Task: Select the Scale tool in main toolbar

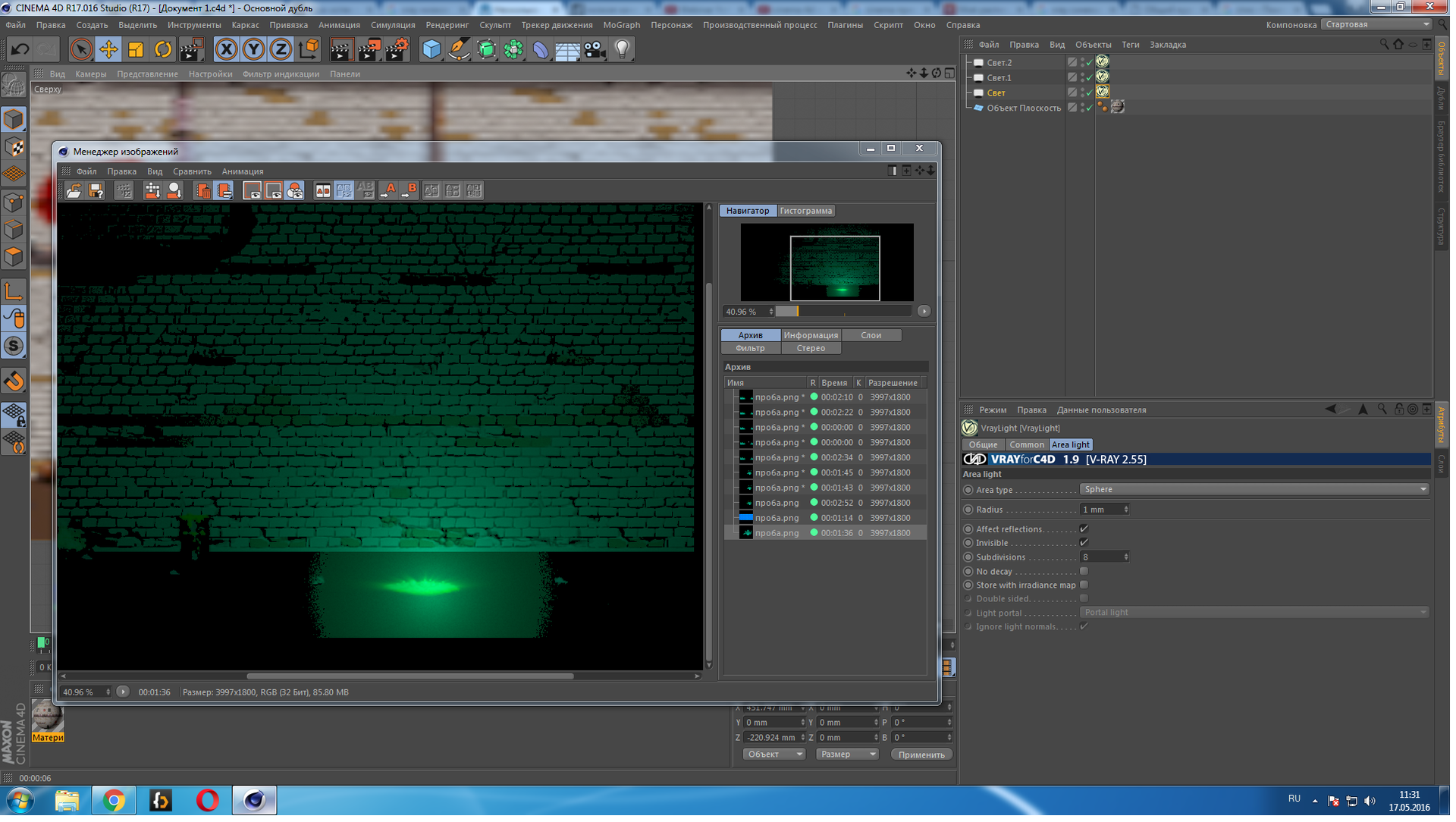Action: point(136,50)
